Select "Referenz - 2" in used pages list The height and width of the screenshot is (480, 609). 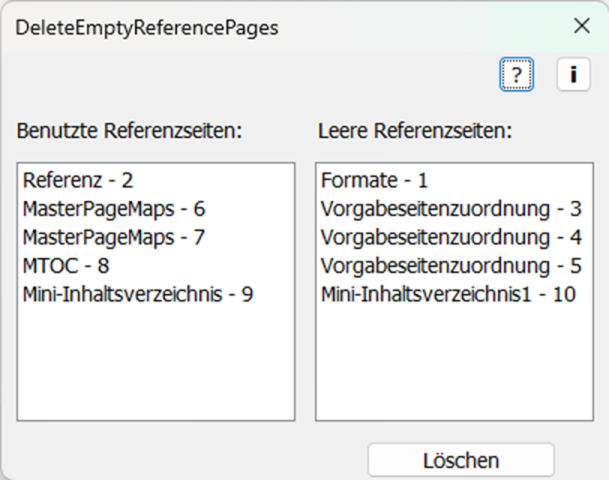point(78,181)
